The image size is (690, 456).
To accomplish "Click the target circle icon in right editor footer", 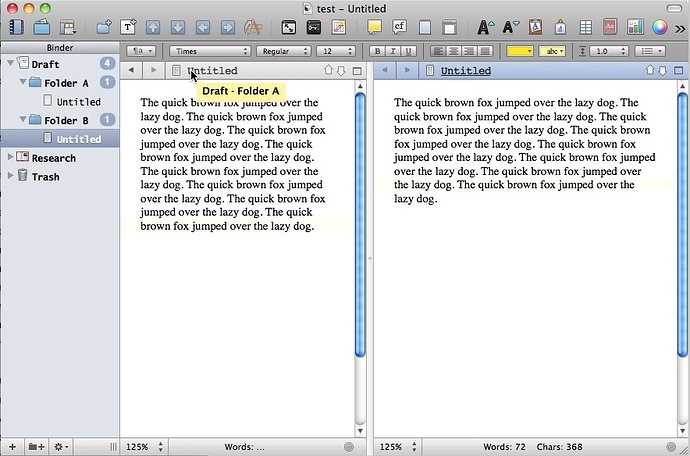I will pos(678,447).
